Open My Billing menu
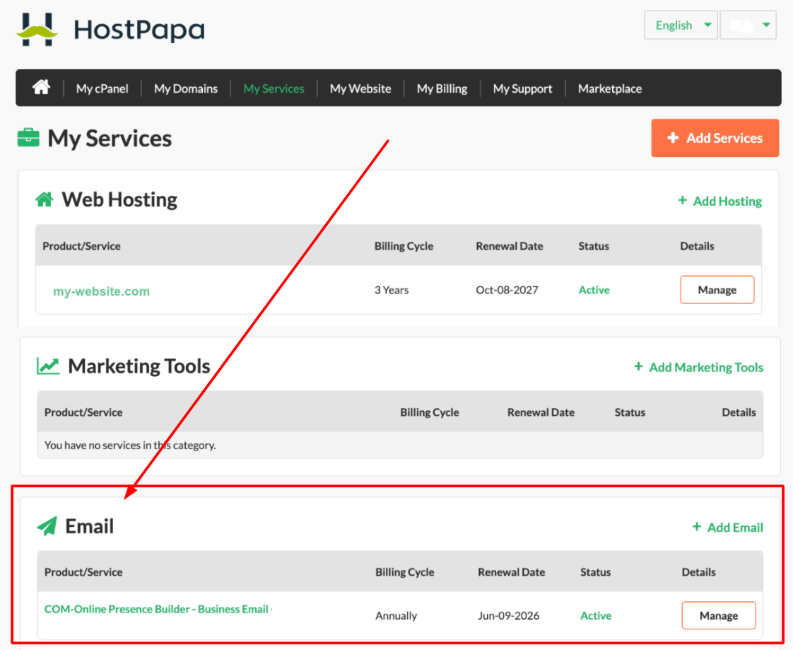Image resolution: width=793 pixels, height=650 pixels. tap(442, 89)
